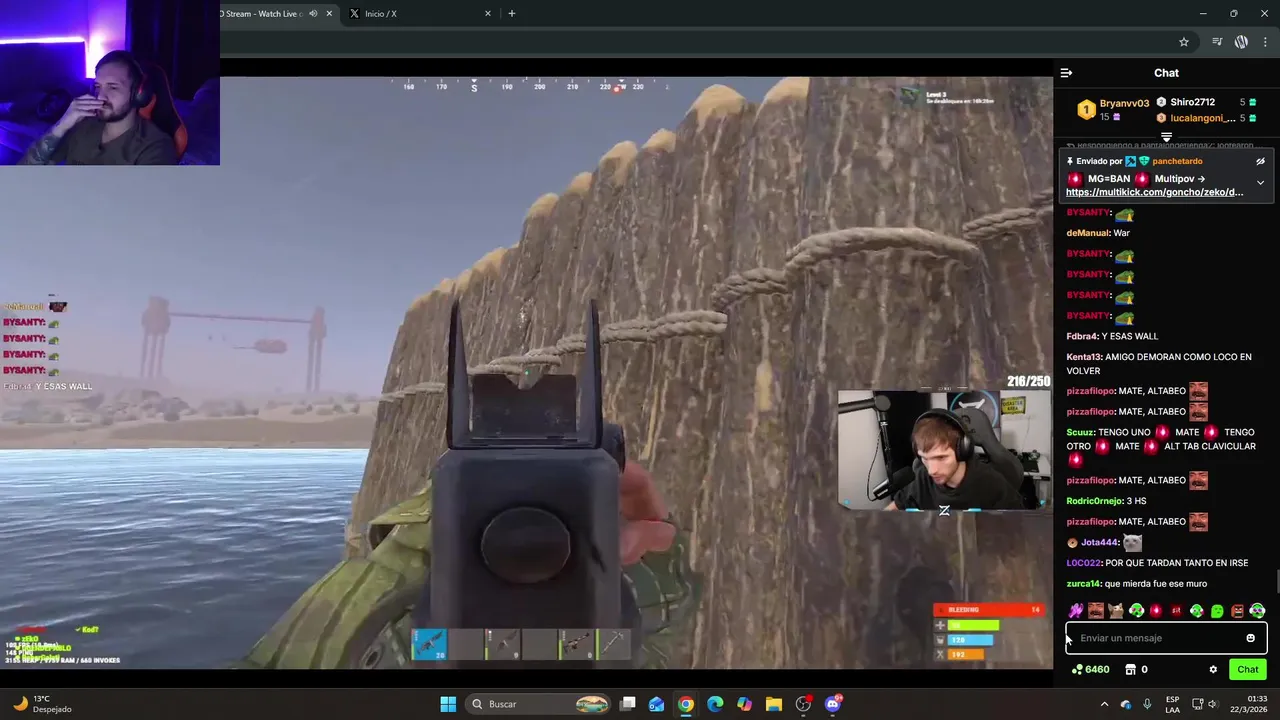This screenshot has height=720, width=1280.
Task: Click deManual's username in chat
Action: 1088,233
